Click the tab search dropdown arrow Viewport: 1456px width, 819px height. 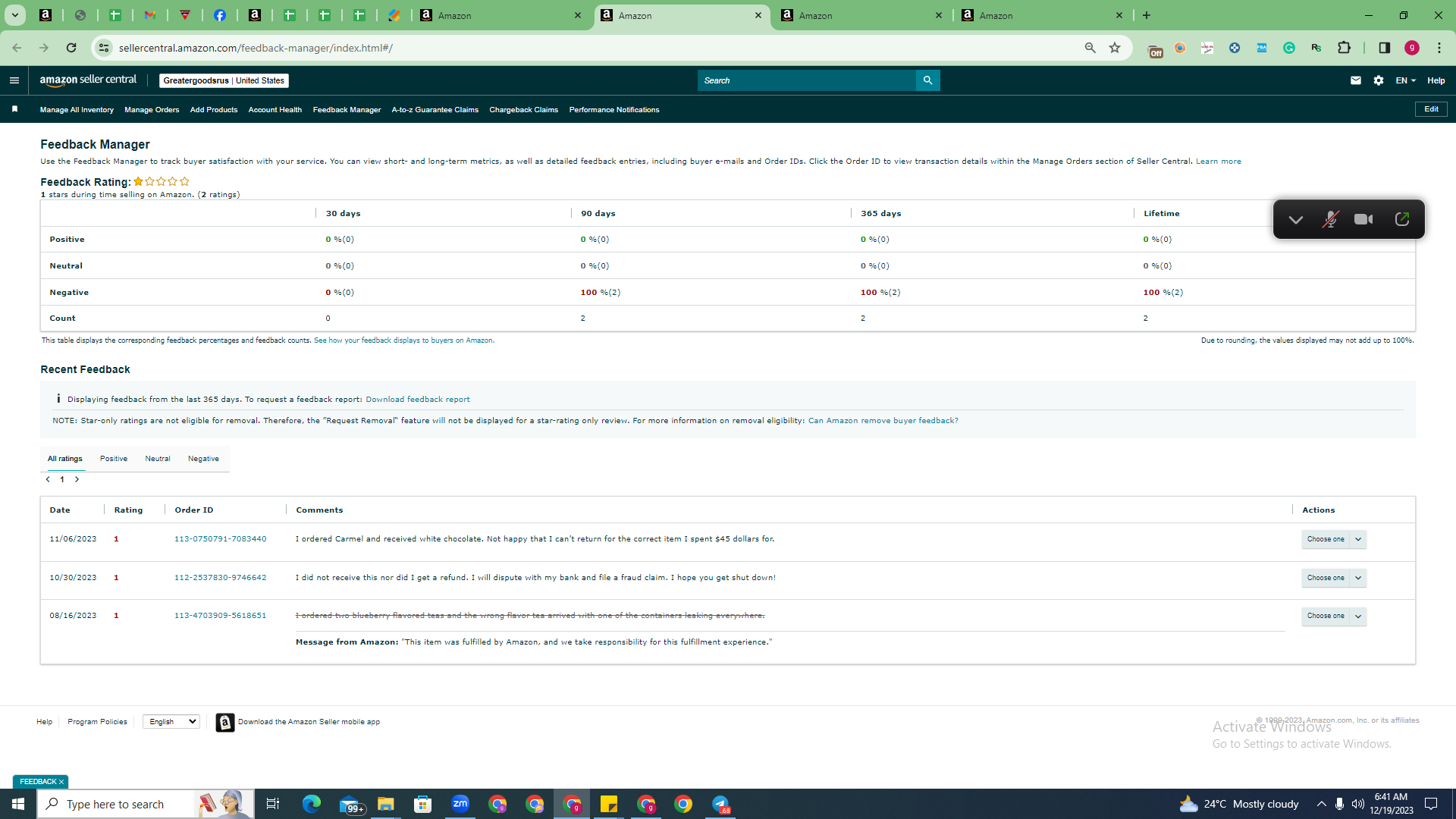click(14, 15)
